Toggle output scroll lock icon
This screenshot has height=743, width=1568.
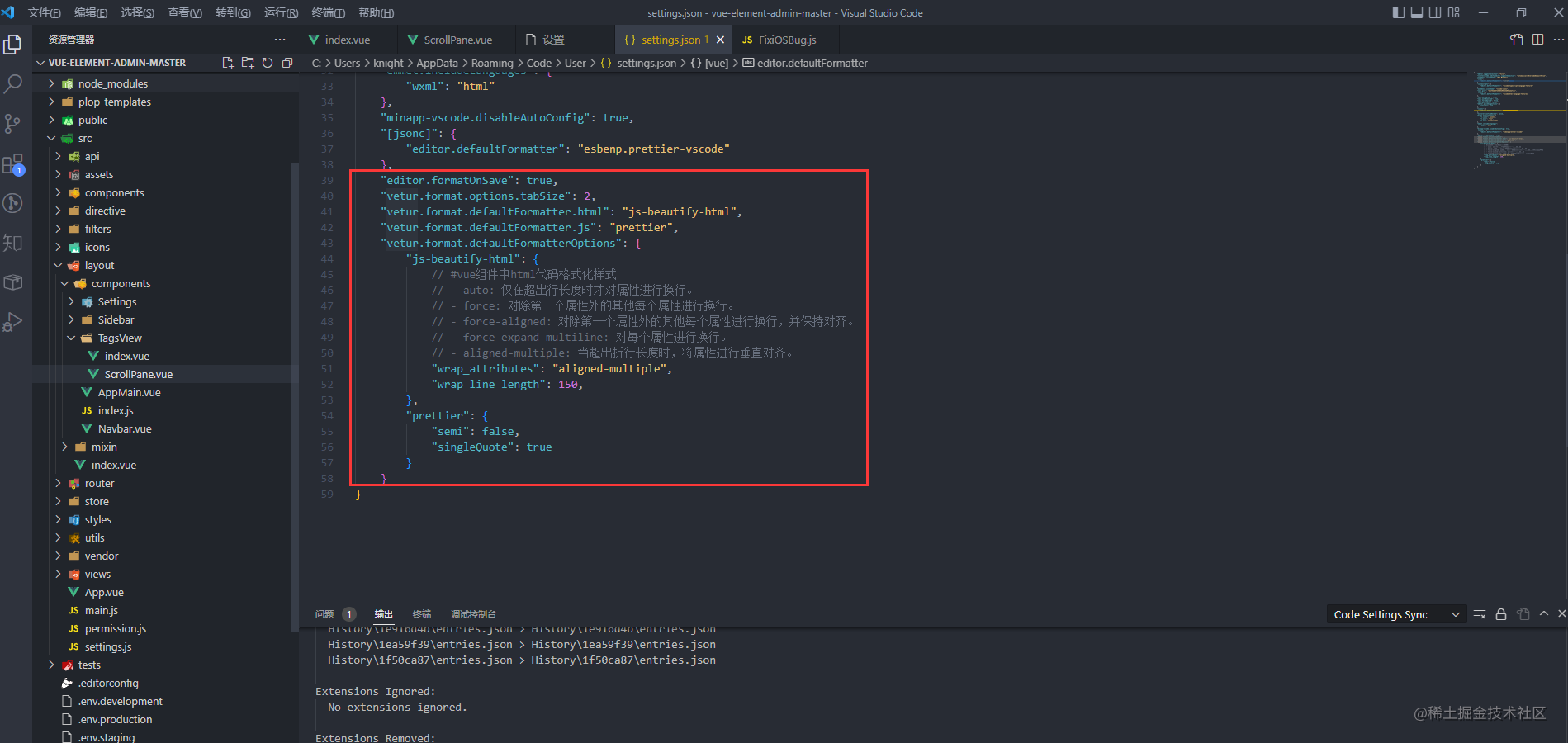(1501, 614)
